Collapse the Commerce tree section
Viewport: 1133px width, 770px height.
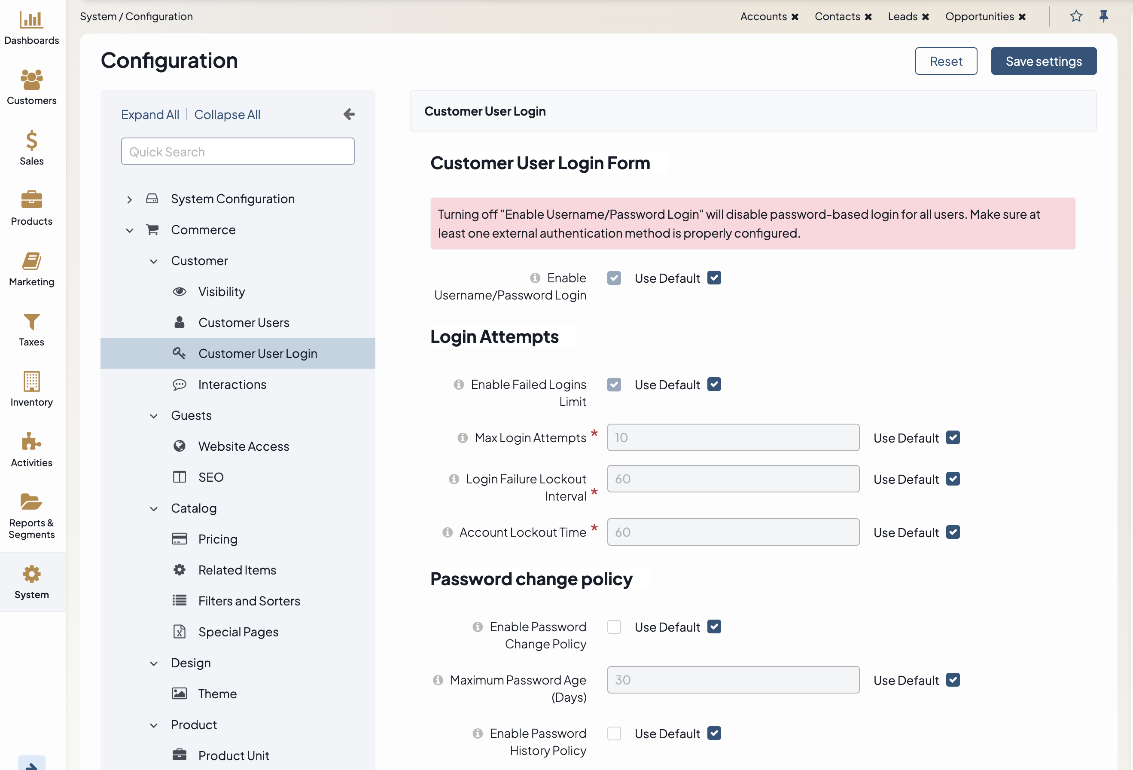click(129, 230)
